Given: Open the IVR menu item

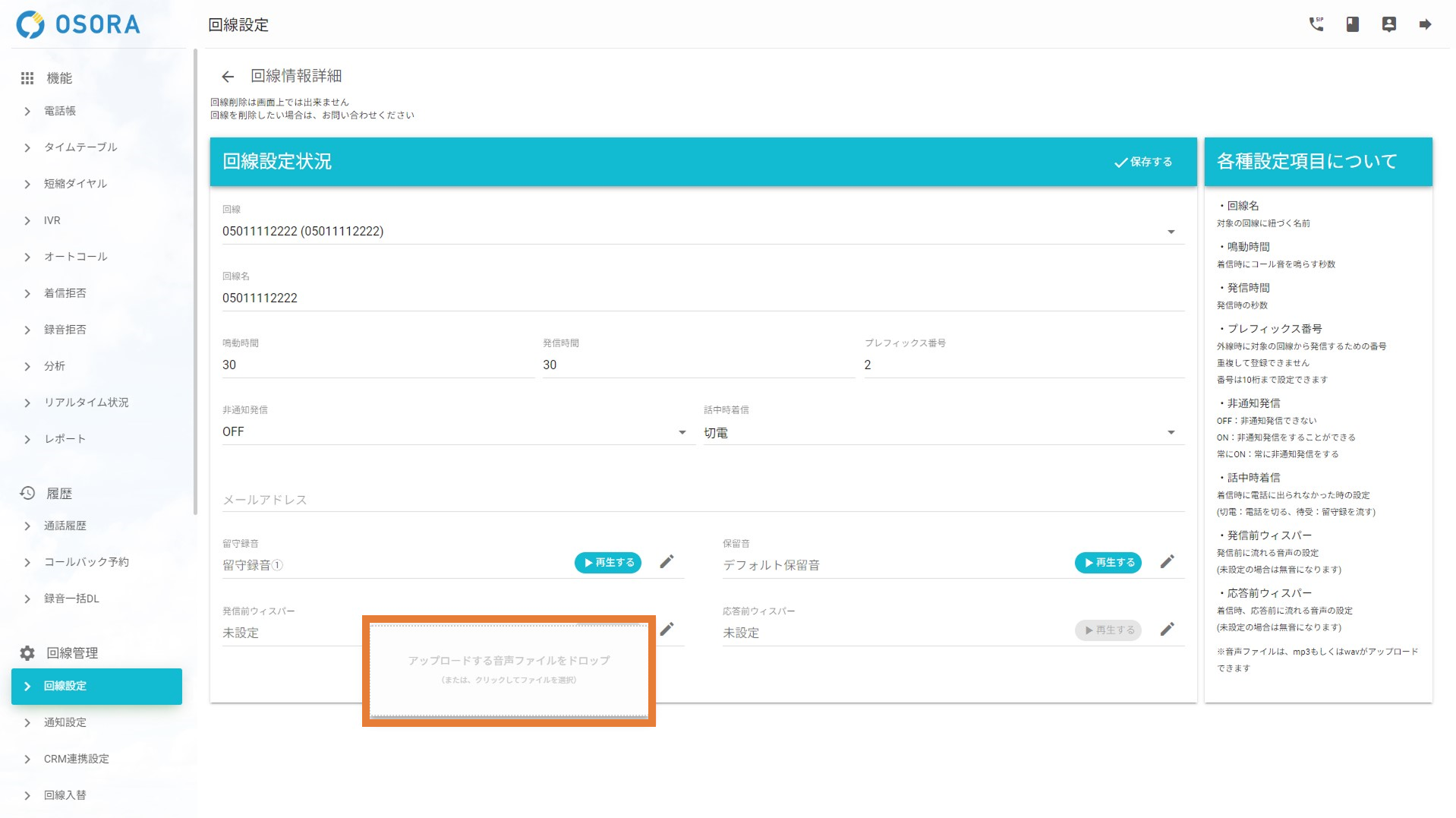Looking at the screenshot, I should tap(52, 220).
